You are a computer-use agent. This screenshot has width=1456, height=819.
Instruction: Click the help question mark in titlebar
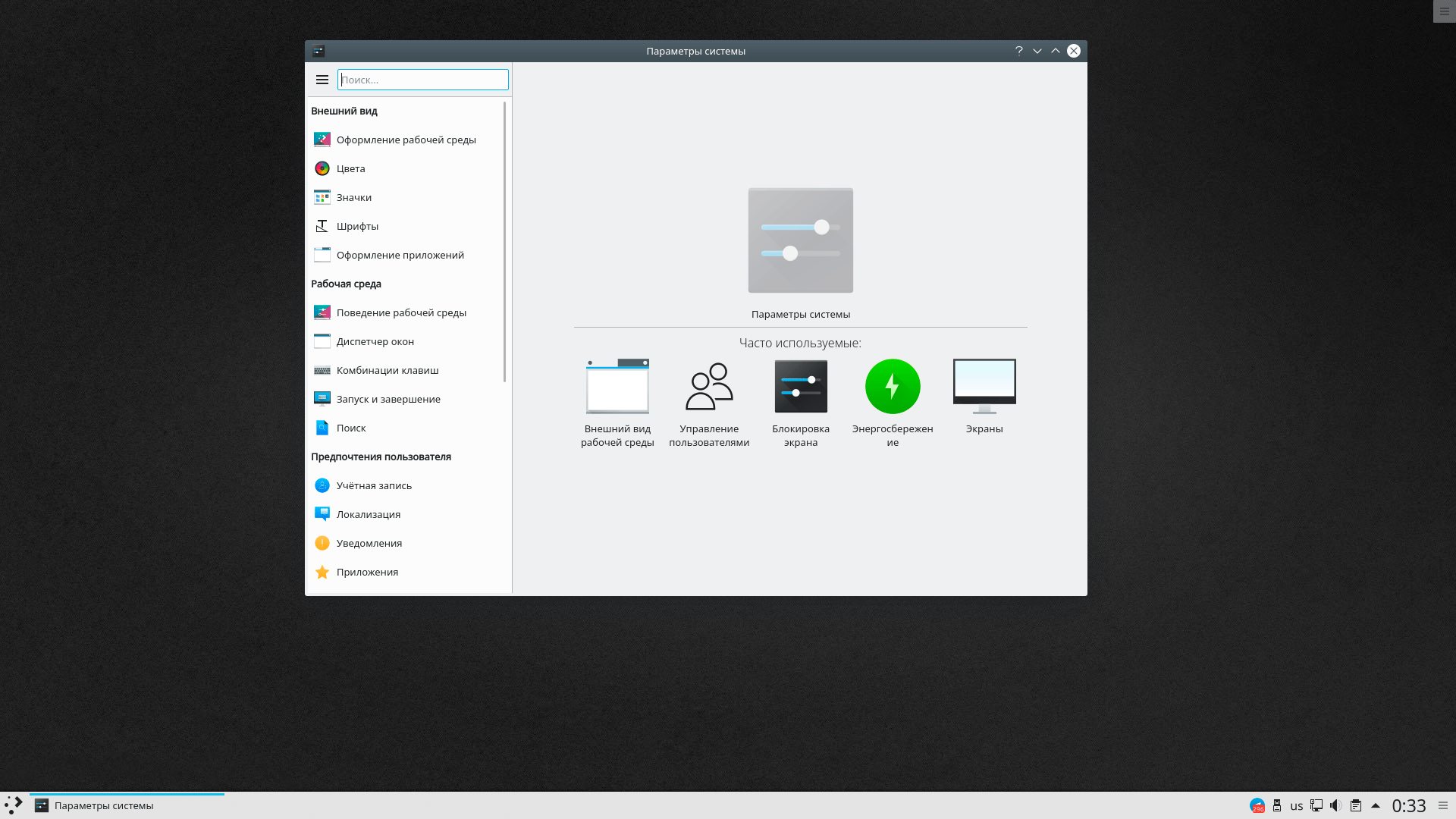(x=1019, y=51)
